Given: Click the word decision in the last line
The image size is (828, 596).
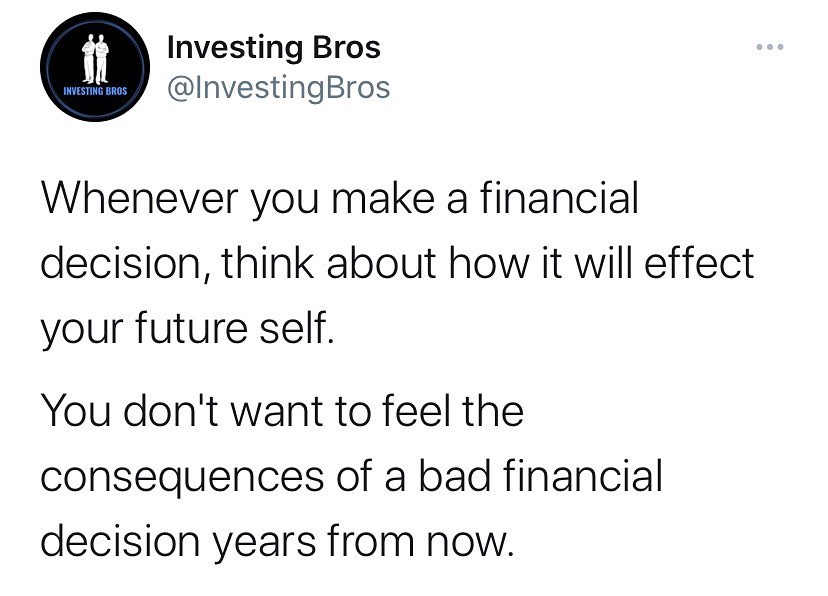Looking at the screenshot, I should tap(120, 541).
